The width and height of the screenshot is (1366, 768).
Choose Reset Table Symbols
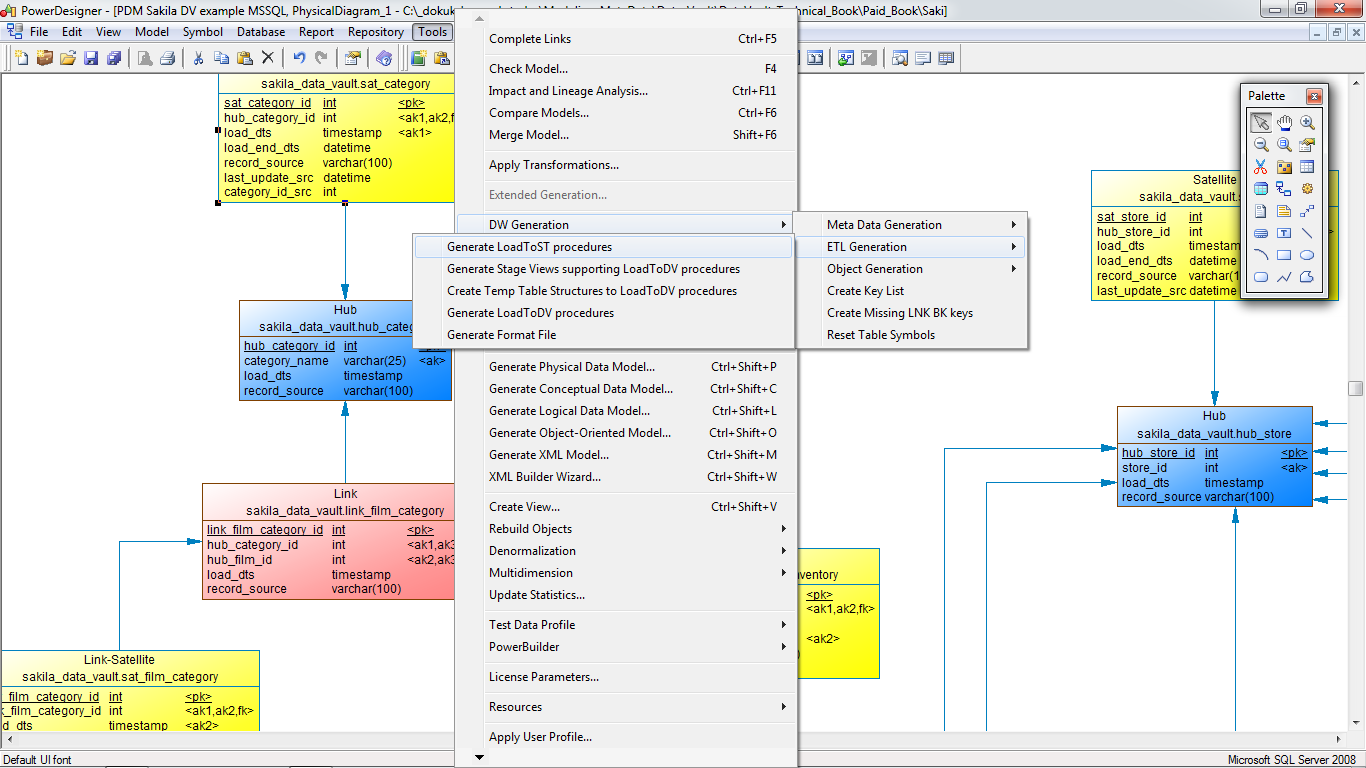click(x=911, y=335)
